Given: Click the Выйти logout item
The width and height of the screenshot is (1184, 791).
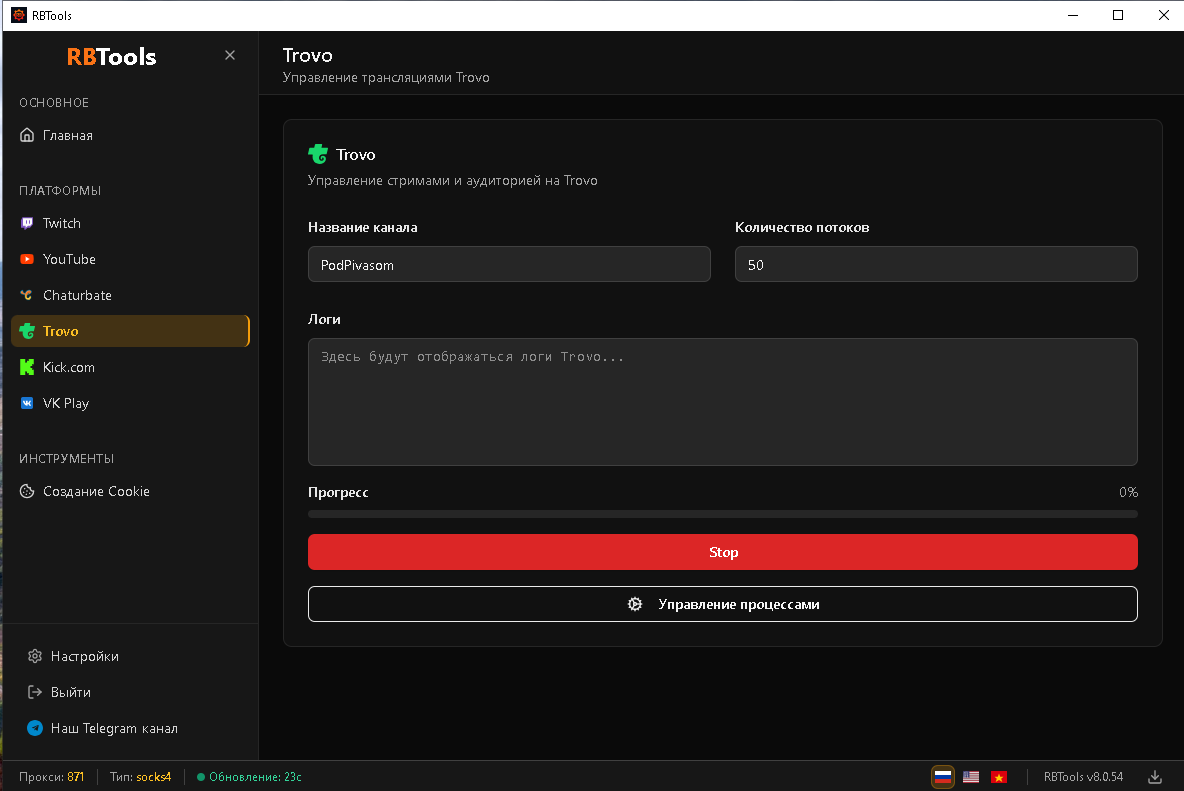Looking at the screenshot, I should click(x=71, y=692).
